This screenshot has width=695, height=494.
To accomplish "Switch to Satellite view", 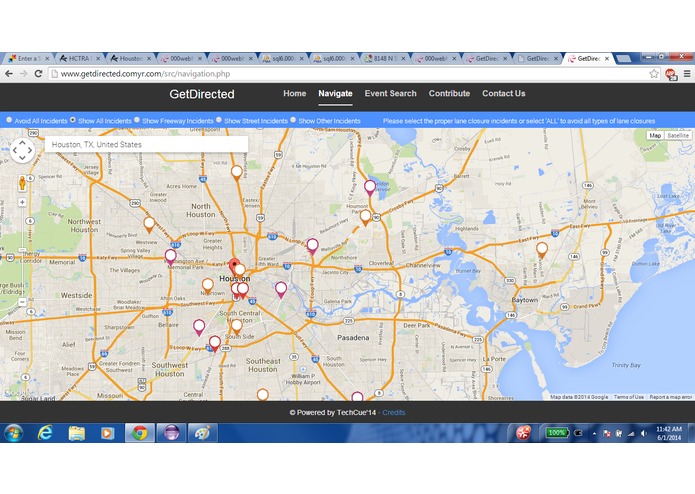I will [x=678, y=136].
